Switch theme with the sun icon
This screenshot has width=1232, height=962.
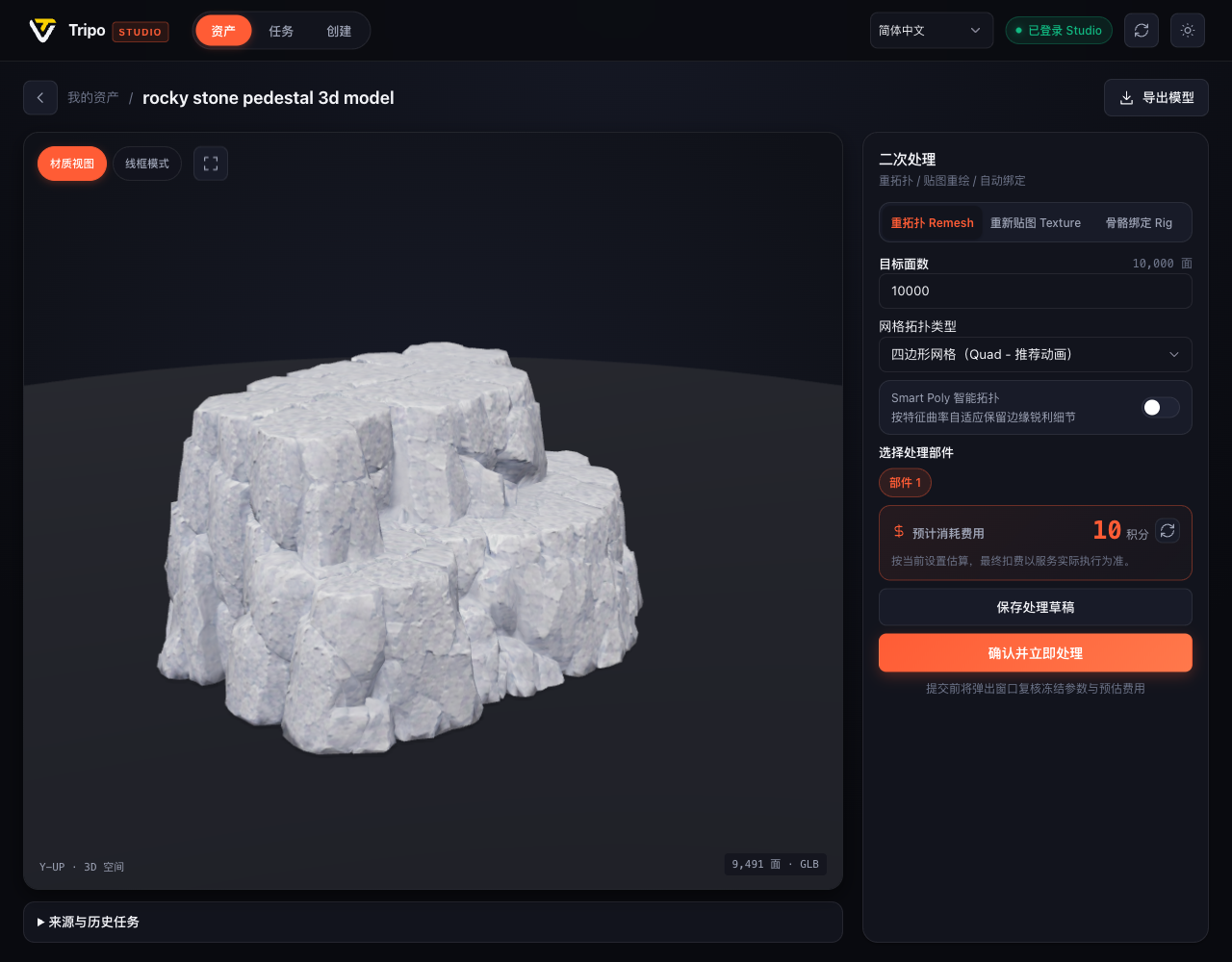(1188, 31)
